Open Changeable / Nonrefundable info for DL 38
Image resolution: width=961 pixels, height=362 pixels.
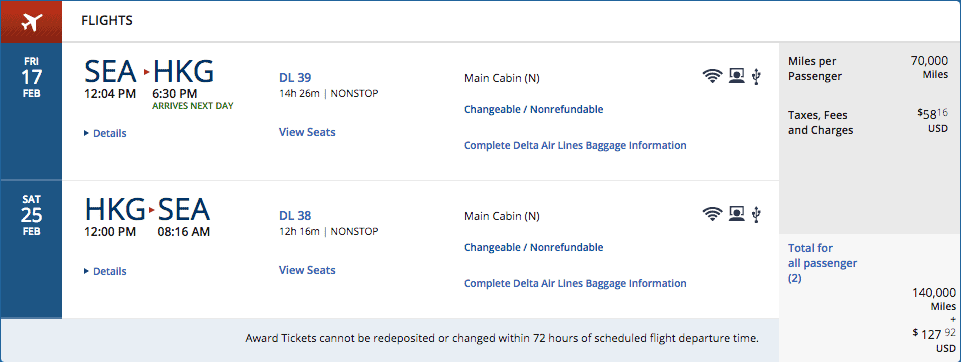click(x=533, y=247)
